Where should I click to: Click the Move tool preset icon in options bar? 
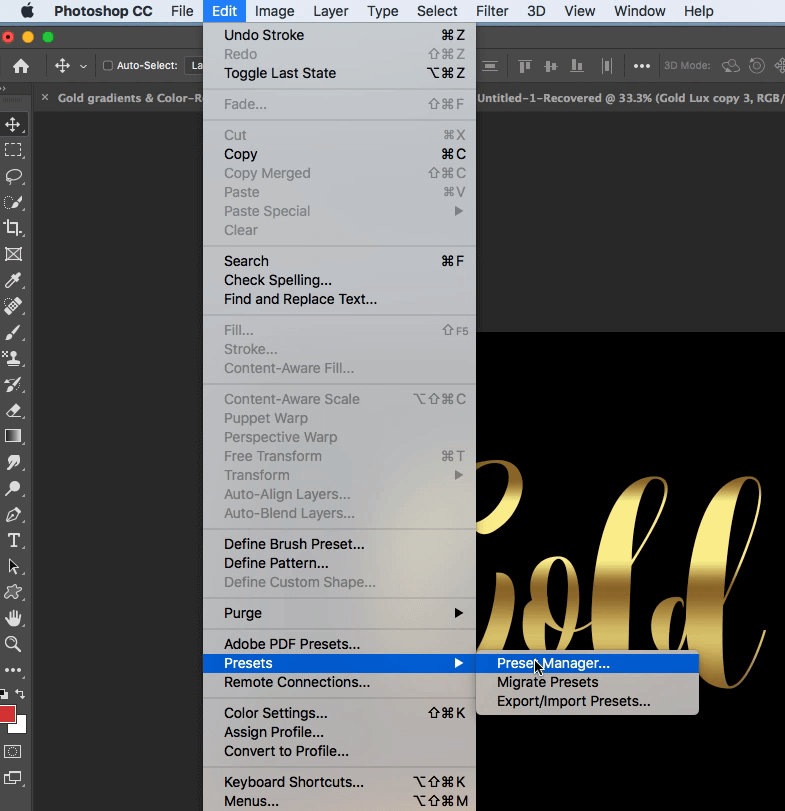click(x=62, y=66)
